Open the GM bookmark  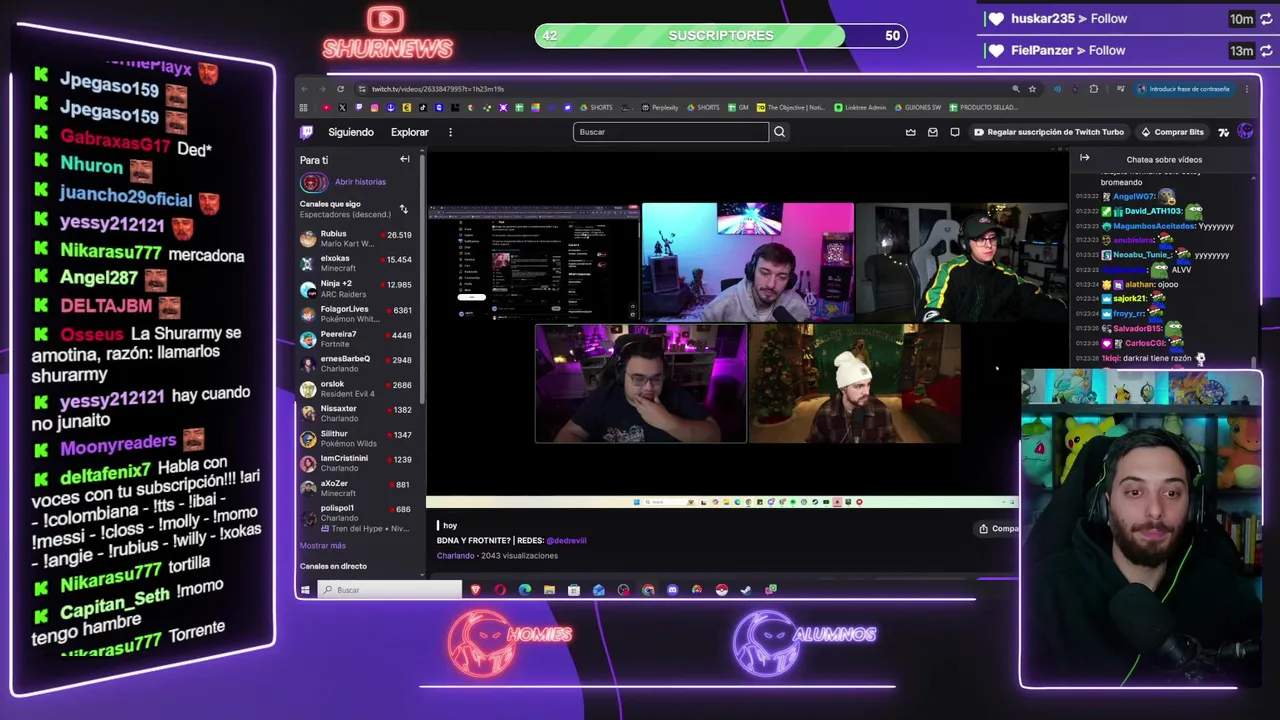point(738,107)
